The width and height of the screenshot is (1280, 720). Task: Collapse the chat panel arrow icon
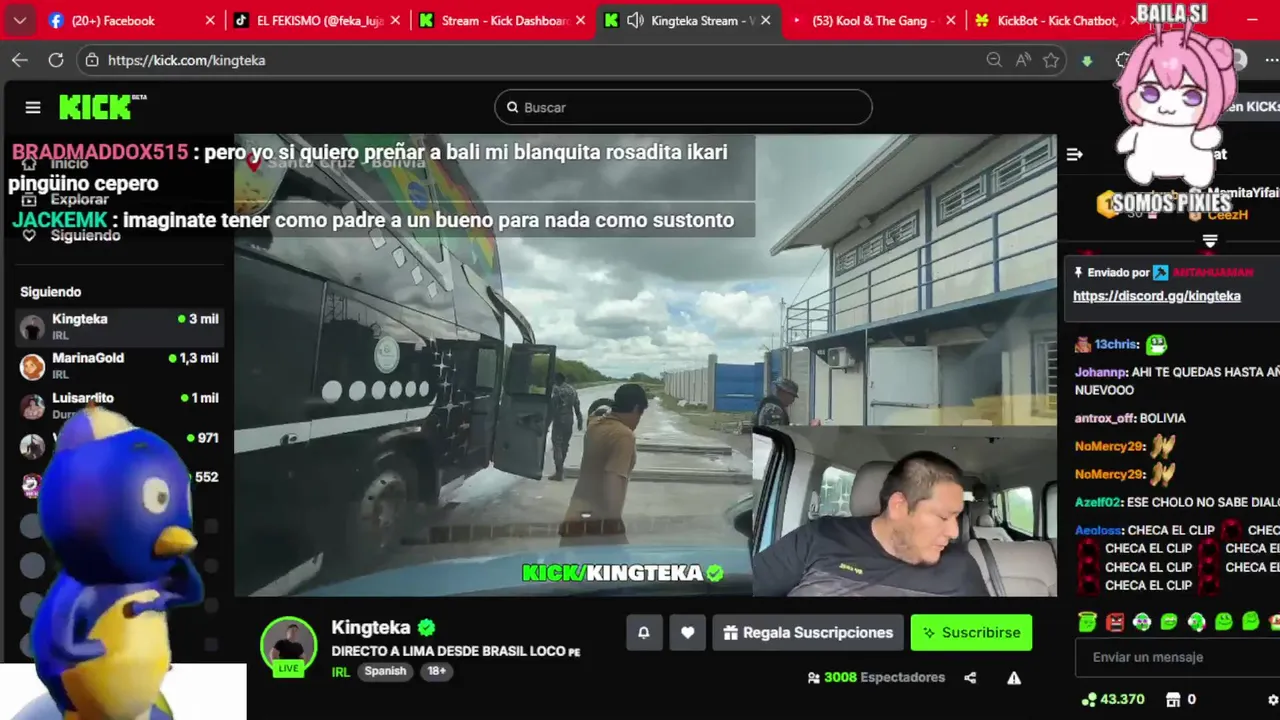pos(1075,154)
